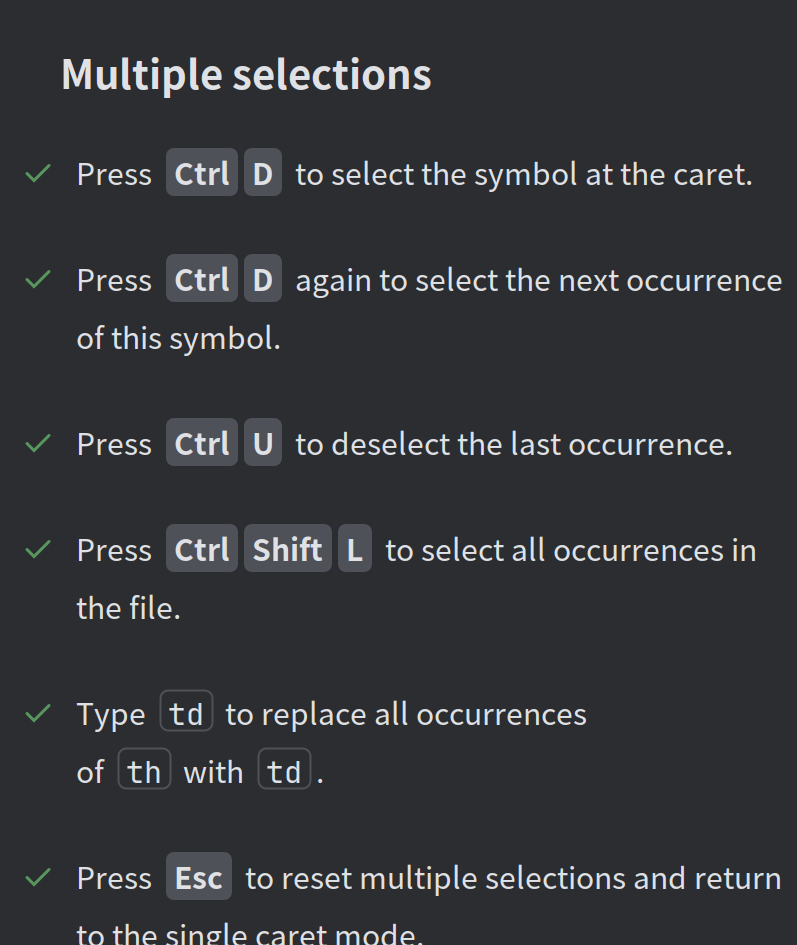Image resolution: width=797 pixels, height=945 pixels.
Task: Click the 'td' code after 'with'
Action: 285,769
